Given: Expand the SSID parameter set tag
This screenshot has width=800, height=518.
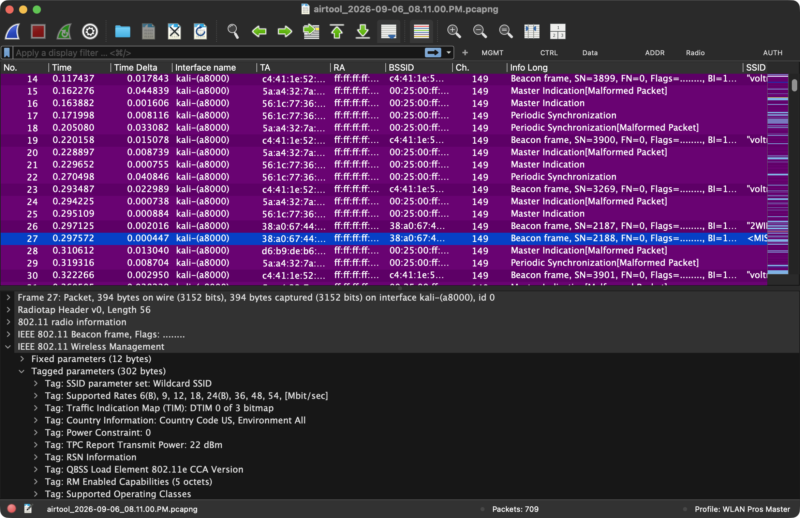Looking at the screenshot, I should tap(36, 383).
